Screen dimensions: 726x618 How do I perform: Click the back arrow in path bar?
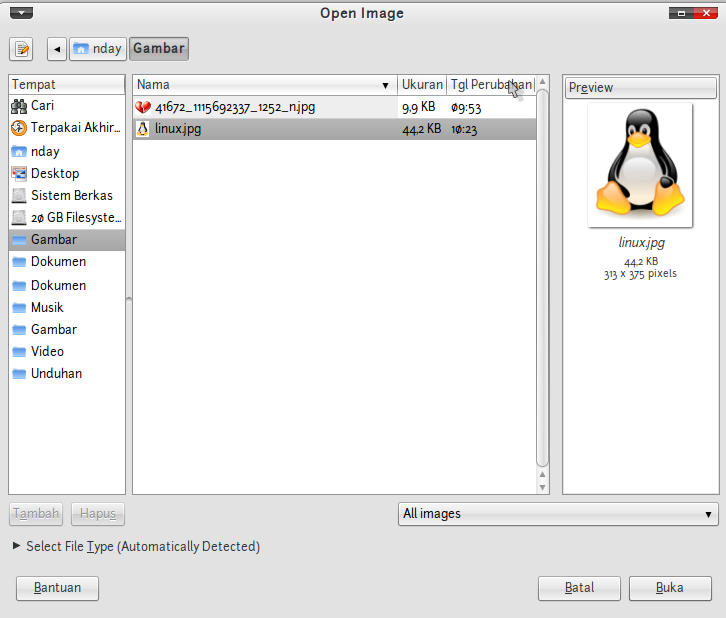point(56,49)
